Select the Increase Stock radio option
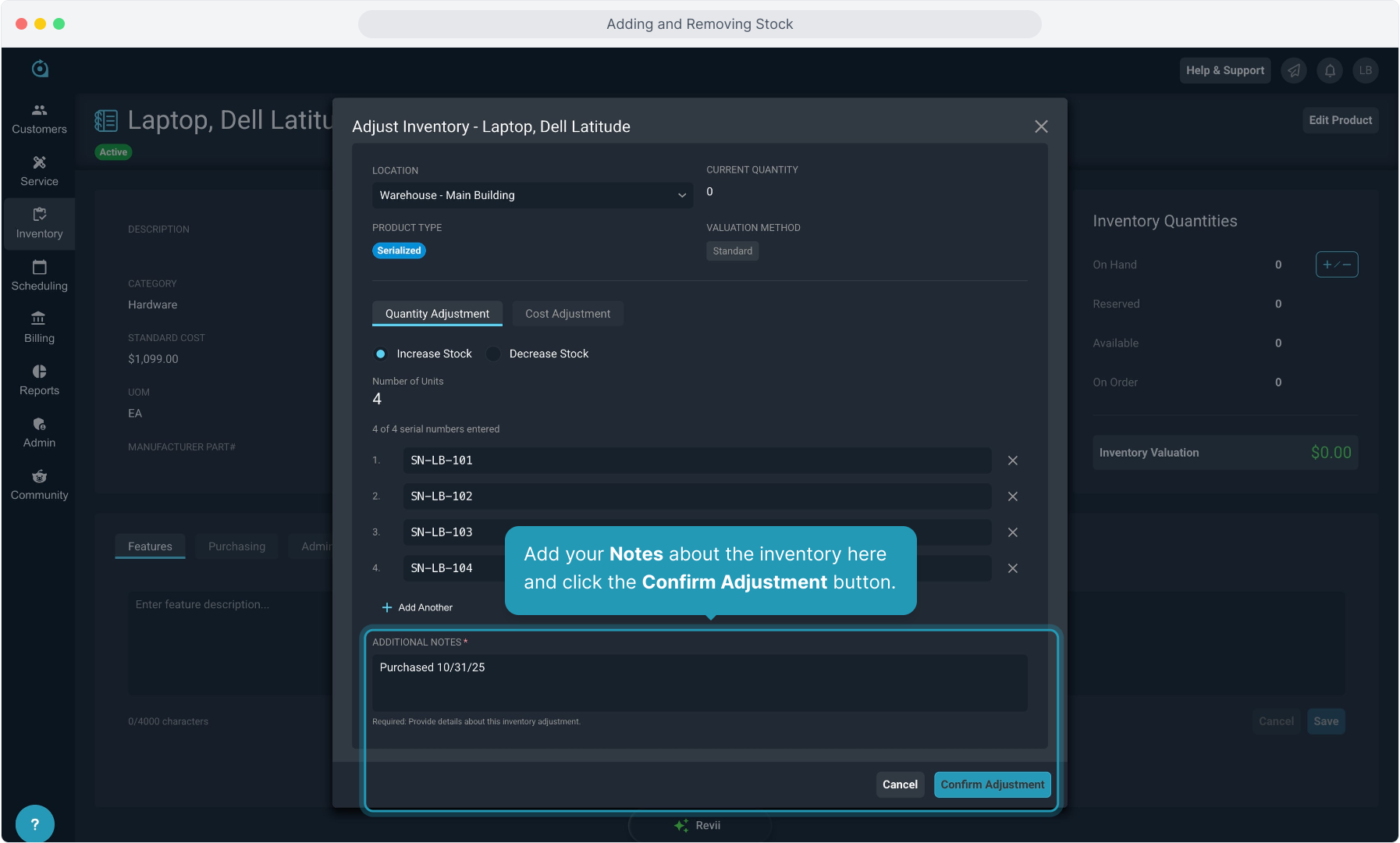The image size is (1400, 843). [x=381, y=354]
